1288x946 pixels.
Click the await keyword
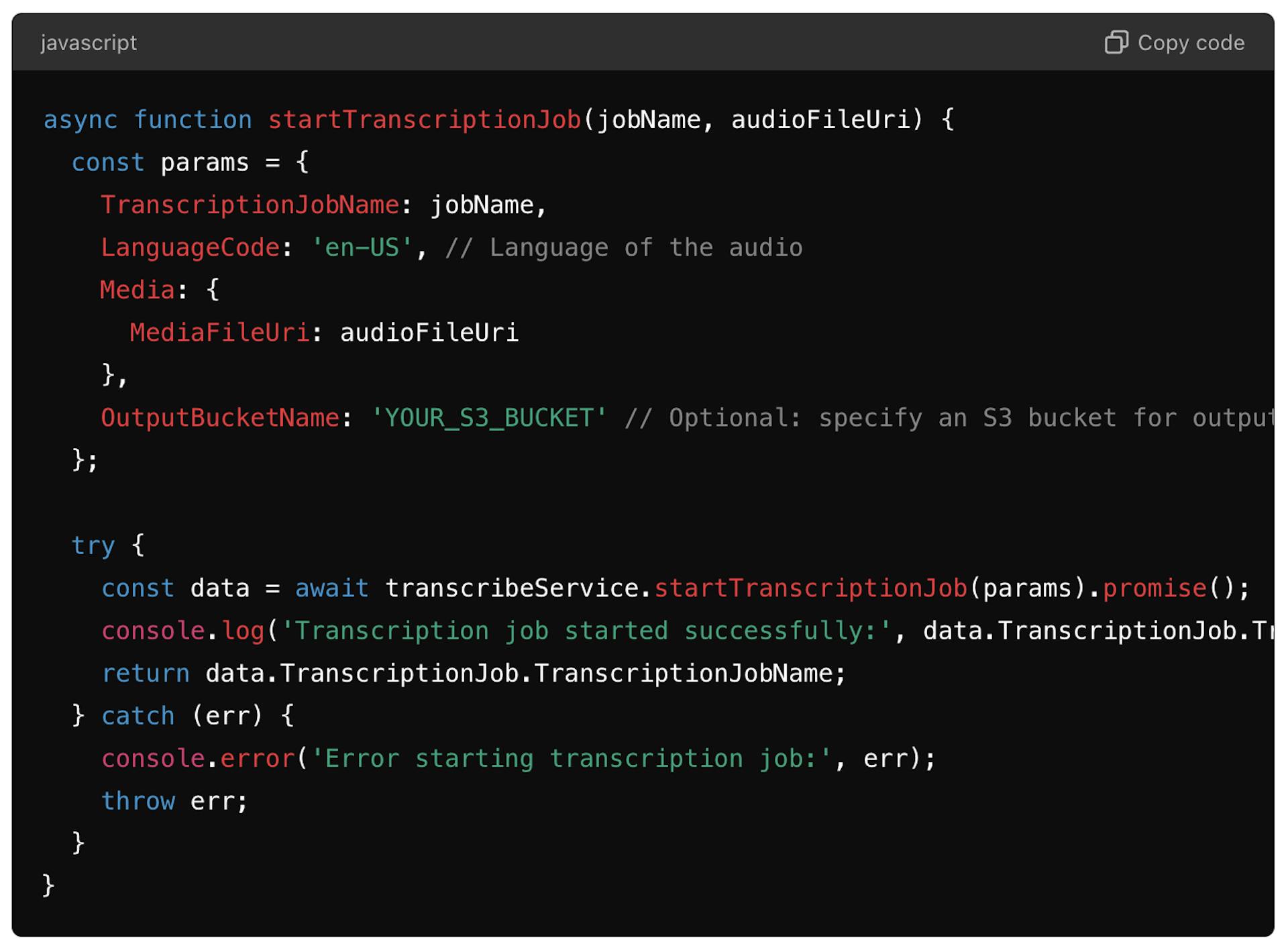click(331, 588)
